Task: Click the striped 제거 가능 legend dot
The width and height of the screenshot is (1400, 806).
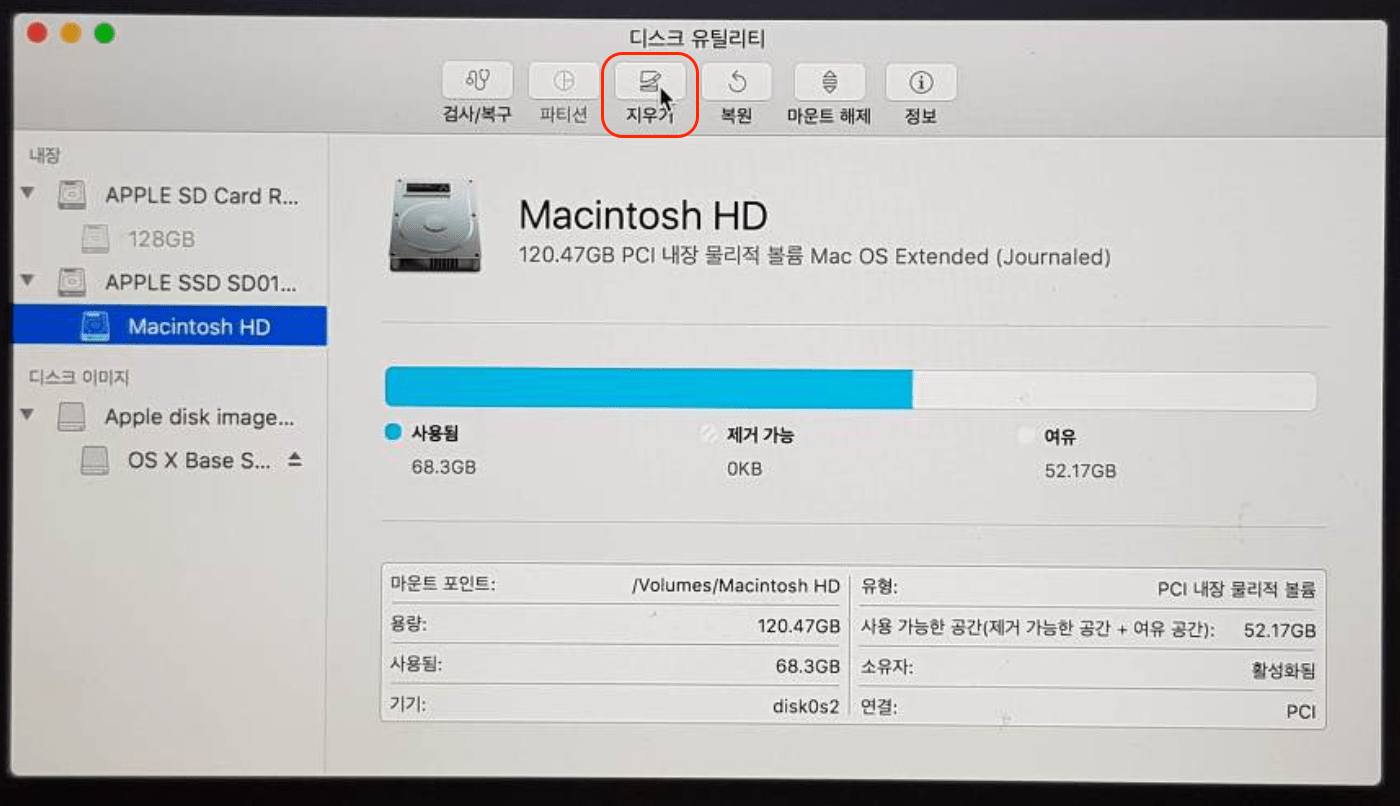Action: pyautogui.click(x=710, y=435)
